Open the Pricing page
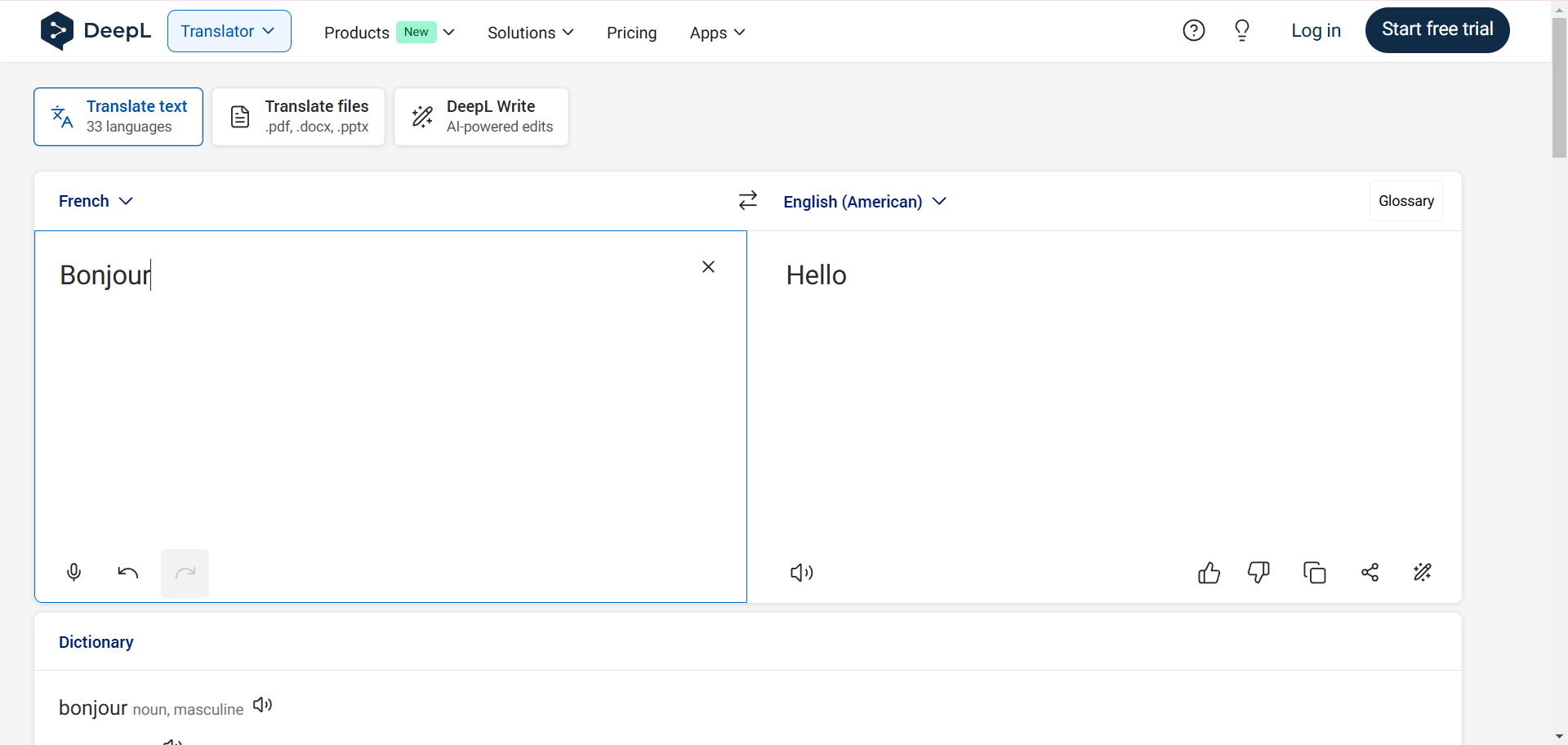 pos(631,33)
